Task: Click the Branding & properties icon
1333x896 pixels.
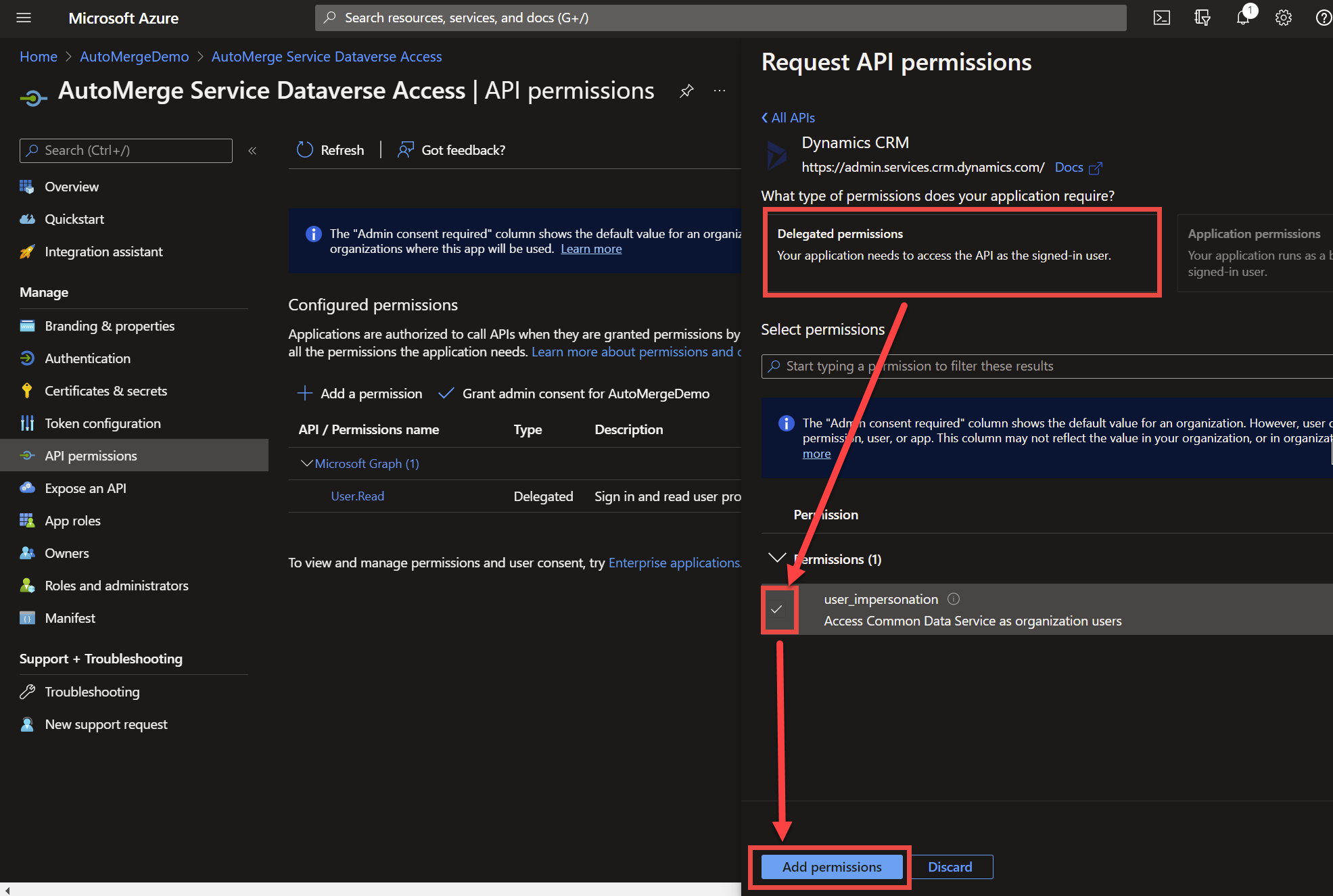Action: pyautogui.click(x=27, y=326)
